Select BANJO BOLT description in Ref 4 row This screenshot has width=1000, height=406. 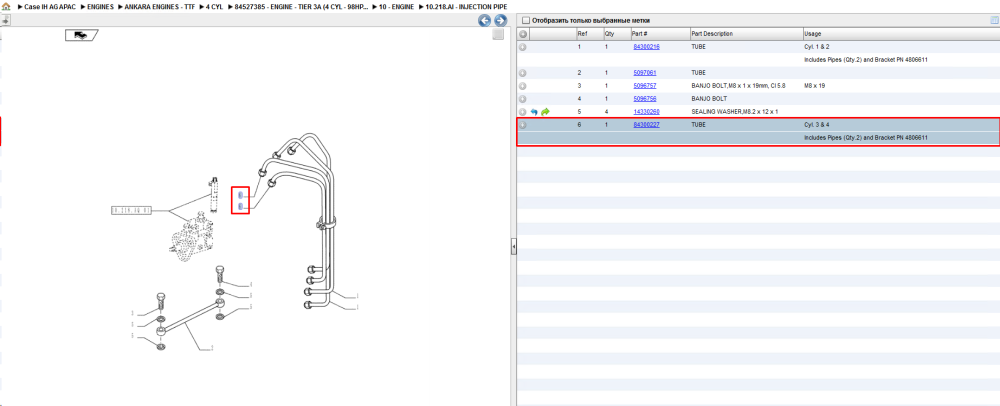click(709, 99)
